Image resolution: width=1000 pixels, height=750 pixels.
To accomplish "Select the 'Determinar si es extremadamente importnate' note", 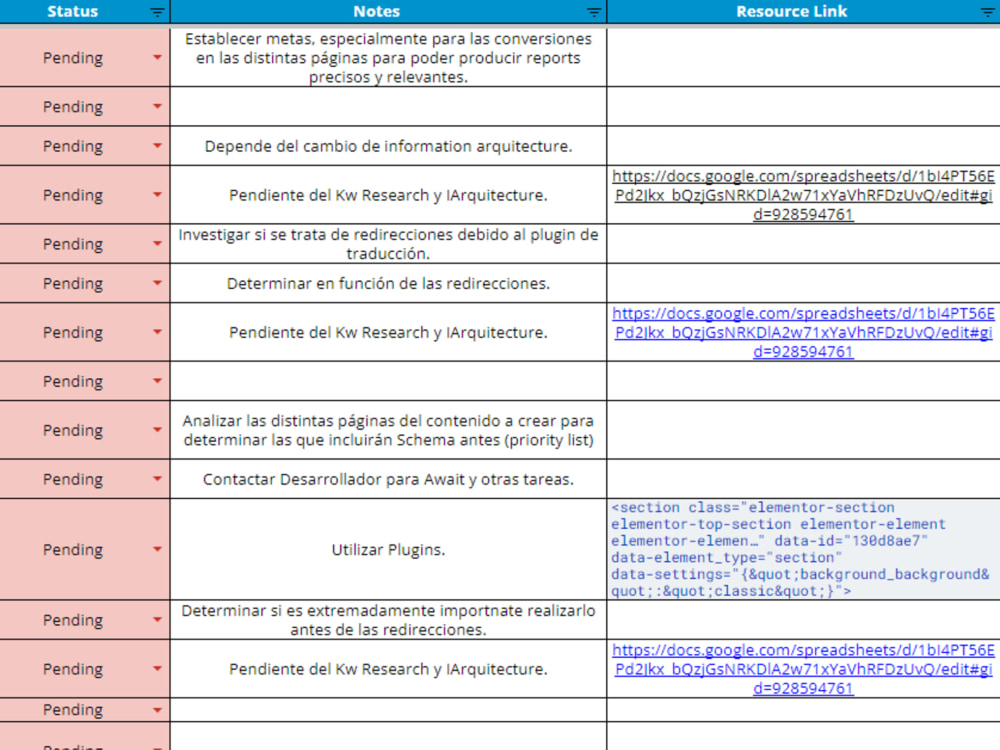I will pyautogui.click(x=388, y=620).
